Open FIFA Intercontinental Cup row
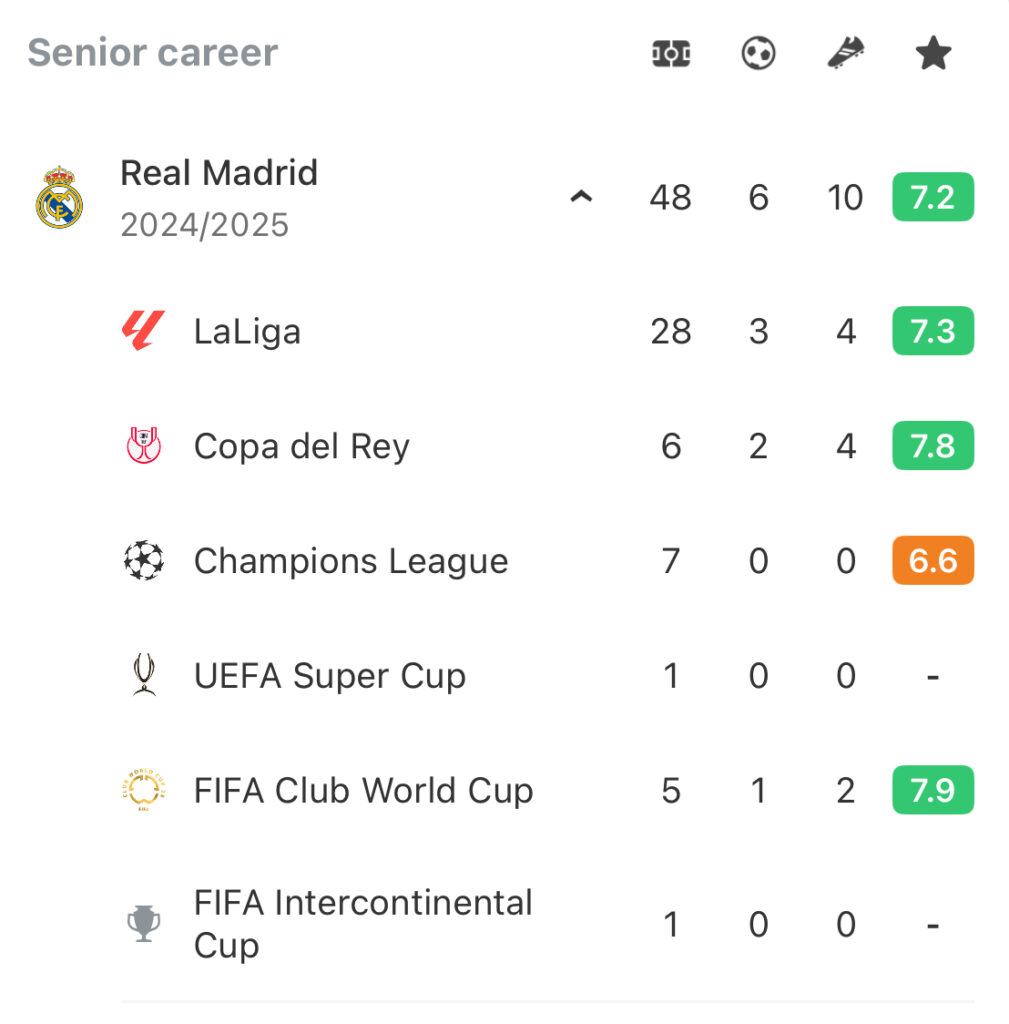This screenshot has width=1009, height=1024. click(547, 923)
